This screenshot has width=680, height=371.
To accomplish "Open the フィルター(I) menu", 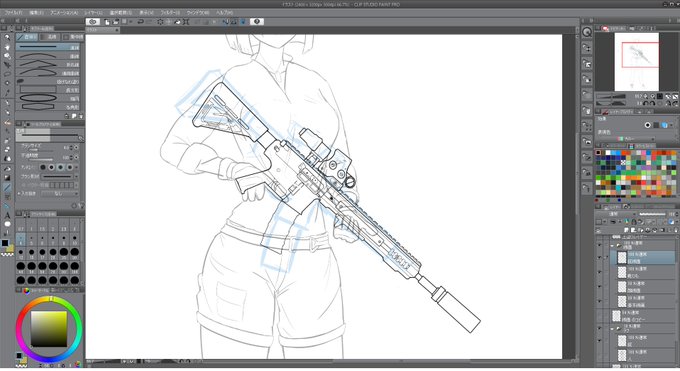I will pyautogui.click(x=170, y=13).
